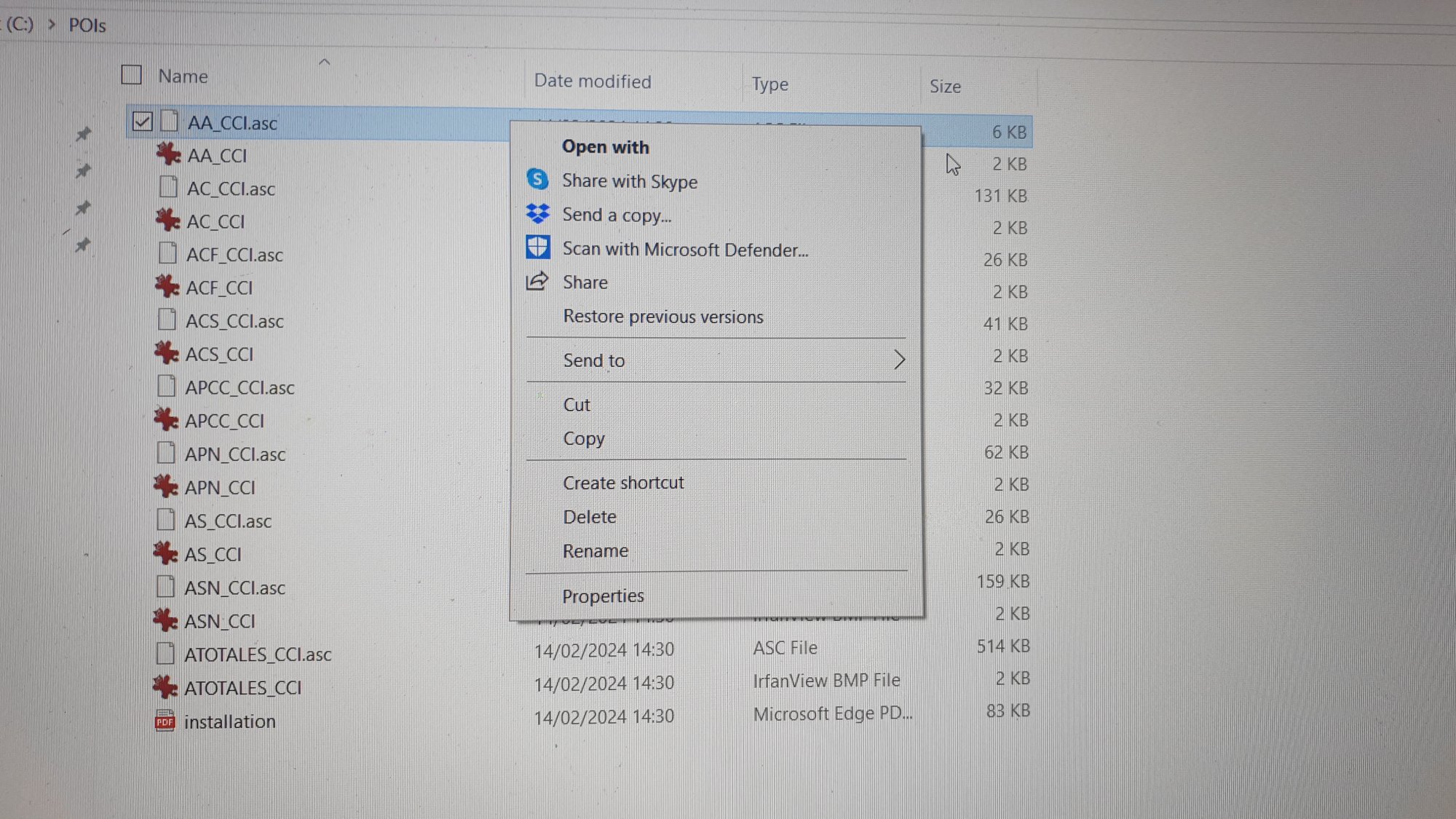This screenshot has height=819, width=1456.
Task: Click the IrfanView icon next to AA_CCI
Action: (168, 154)
